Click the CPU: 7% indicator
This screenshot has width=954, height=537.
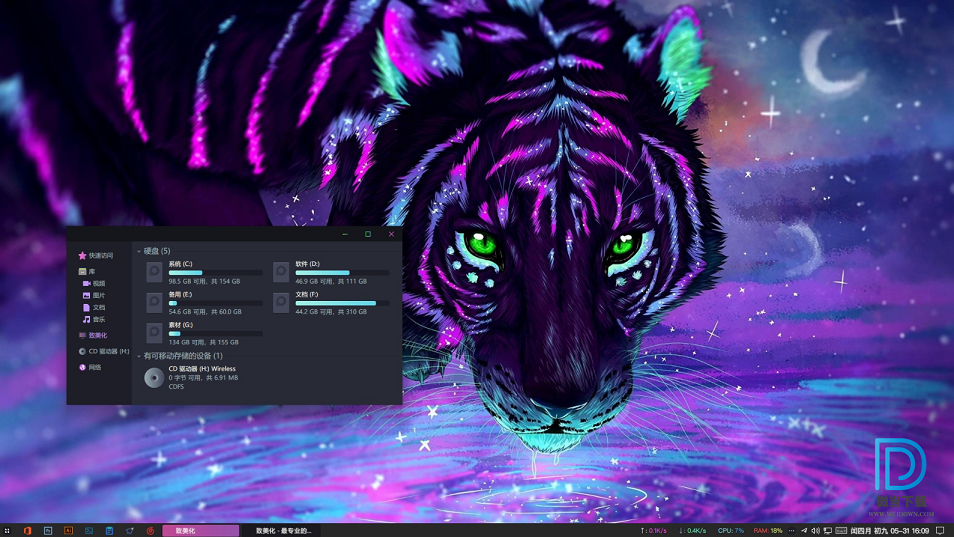pyautogui.click(x=731, y=530)
